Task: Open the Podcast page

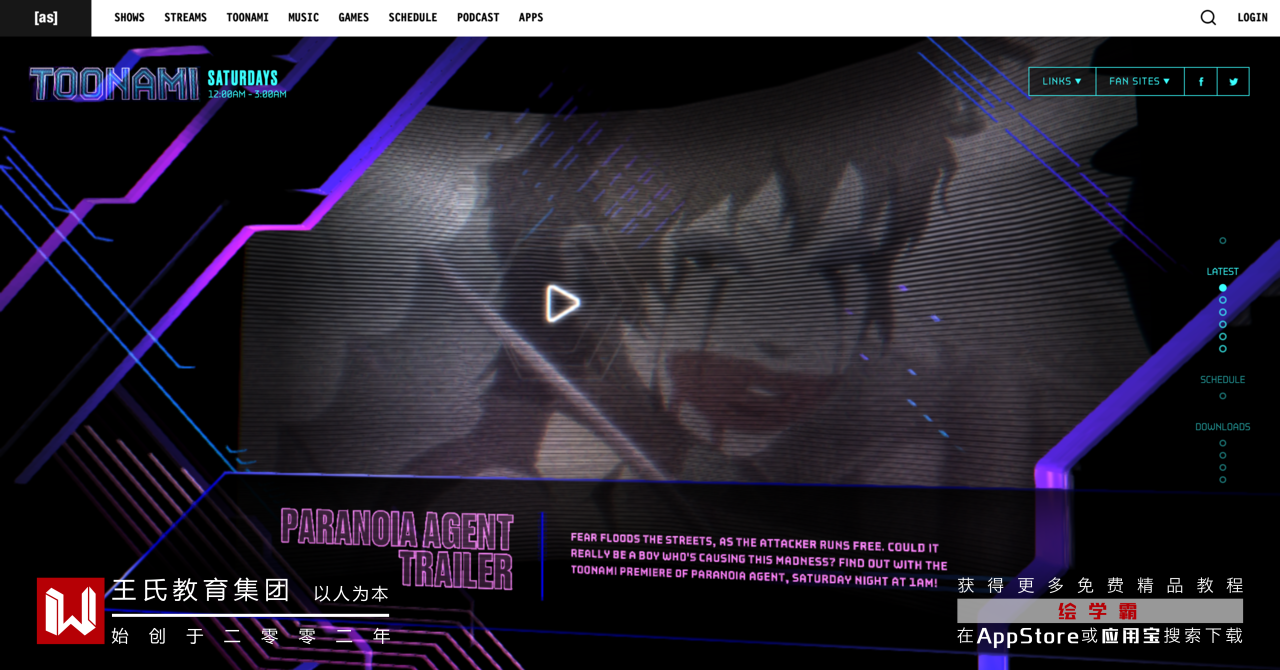Action: (478, 18)
